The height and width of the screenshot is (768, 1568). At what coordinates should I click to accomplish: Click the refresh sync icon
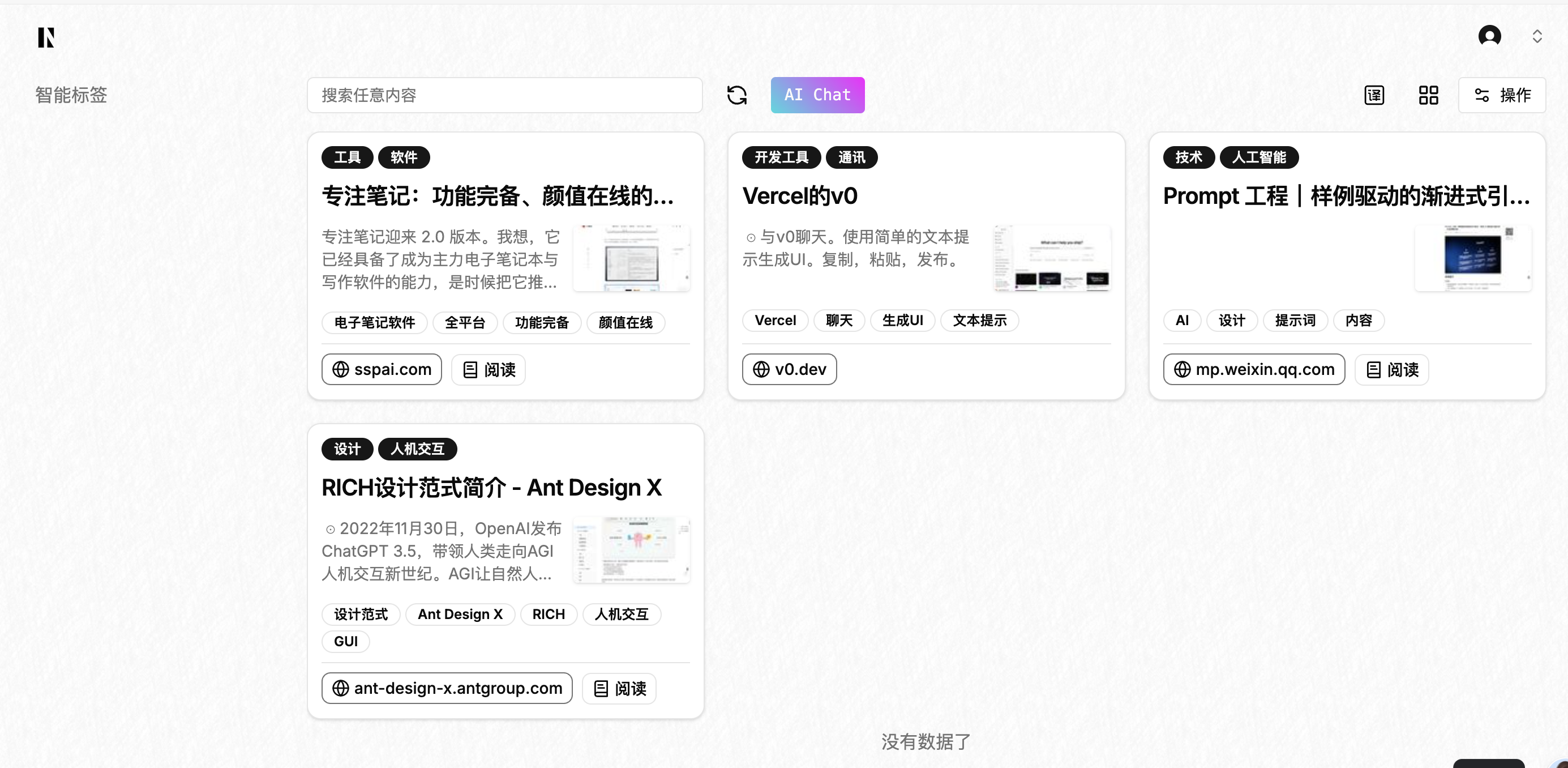736,95
